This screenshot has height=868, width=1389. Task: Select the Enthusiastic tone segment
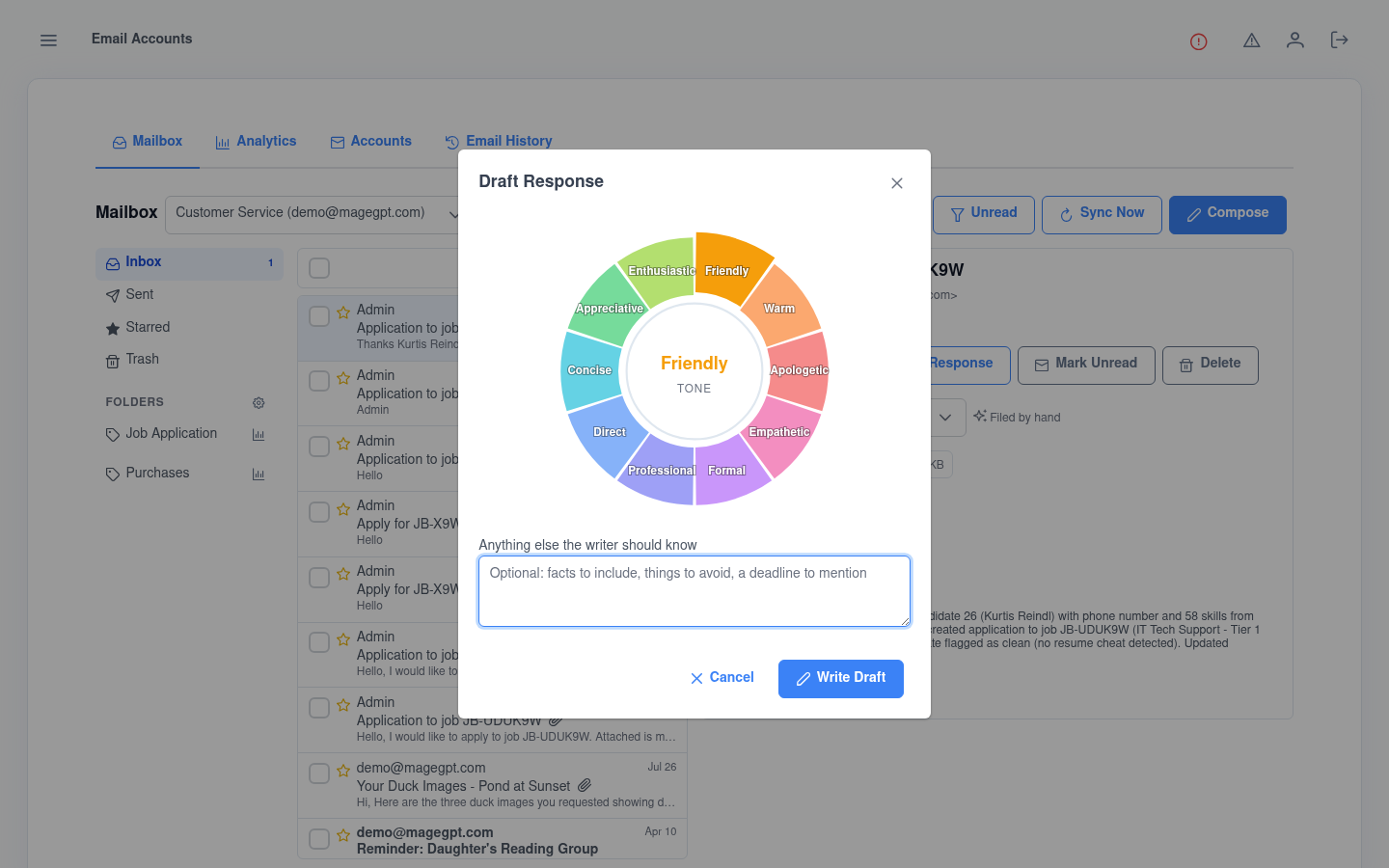click(659, 270)
